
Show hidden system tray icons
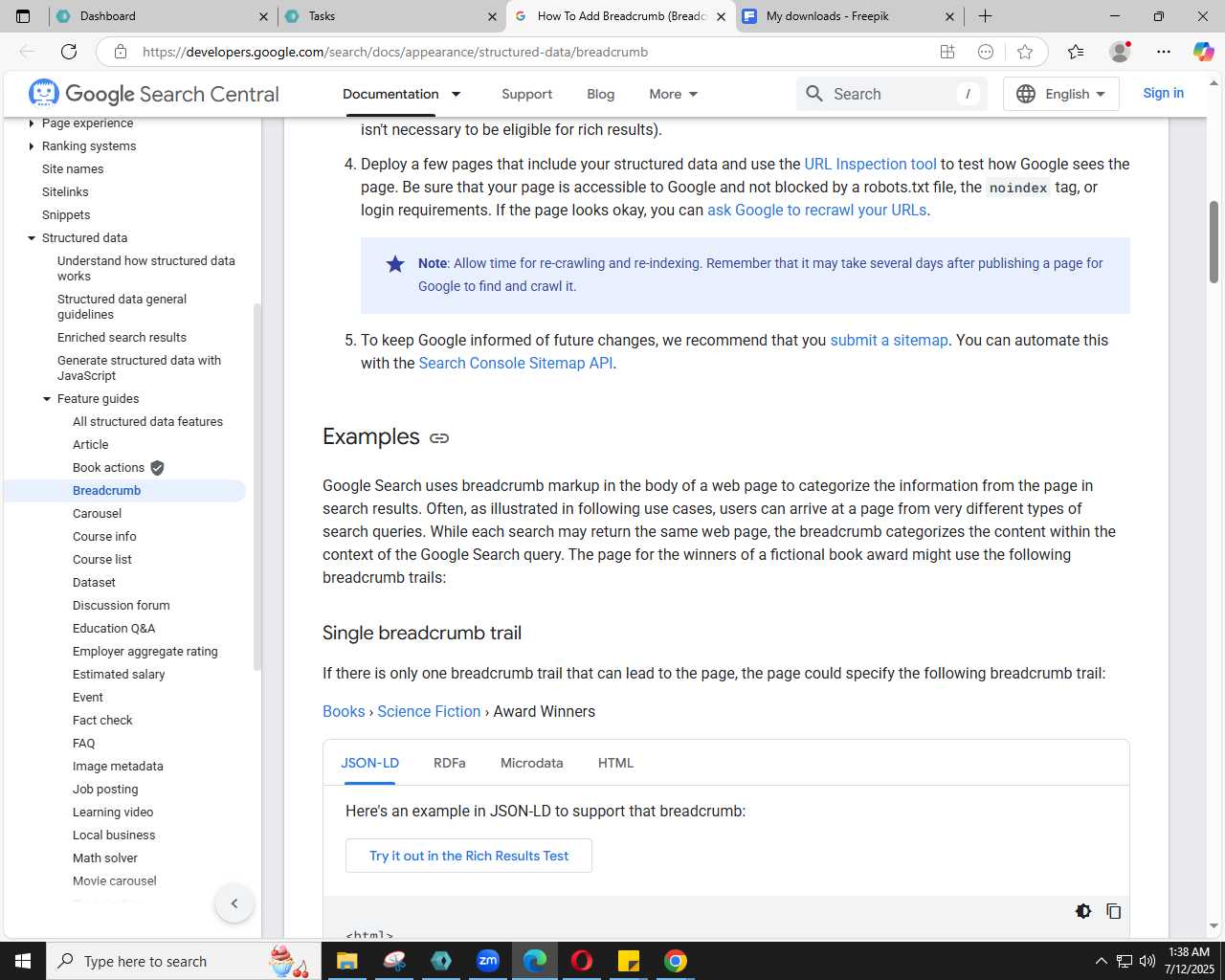(x=1101, y=961)
